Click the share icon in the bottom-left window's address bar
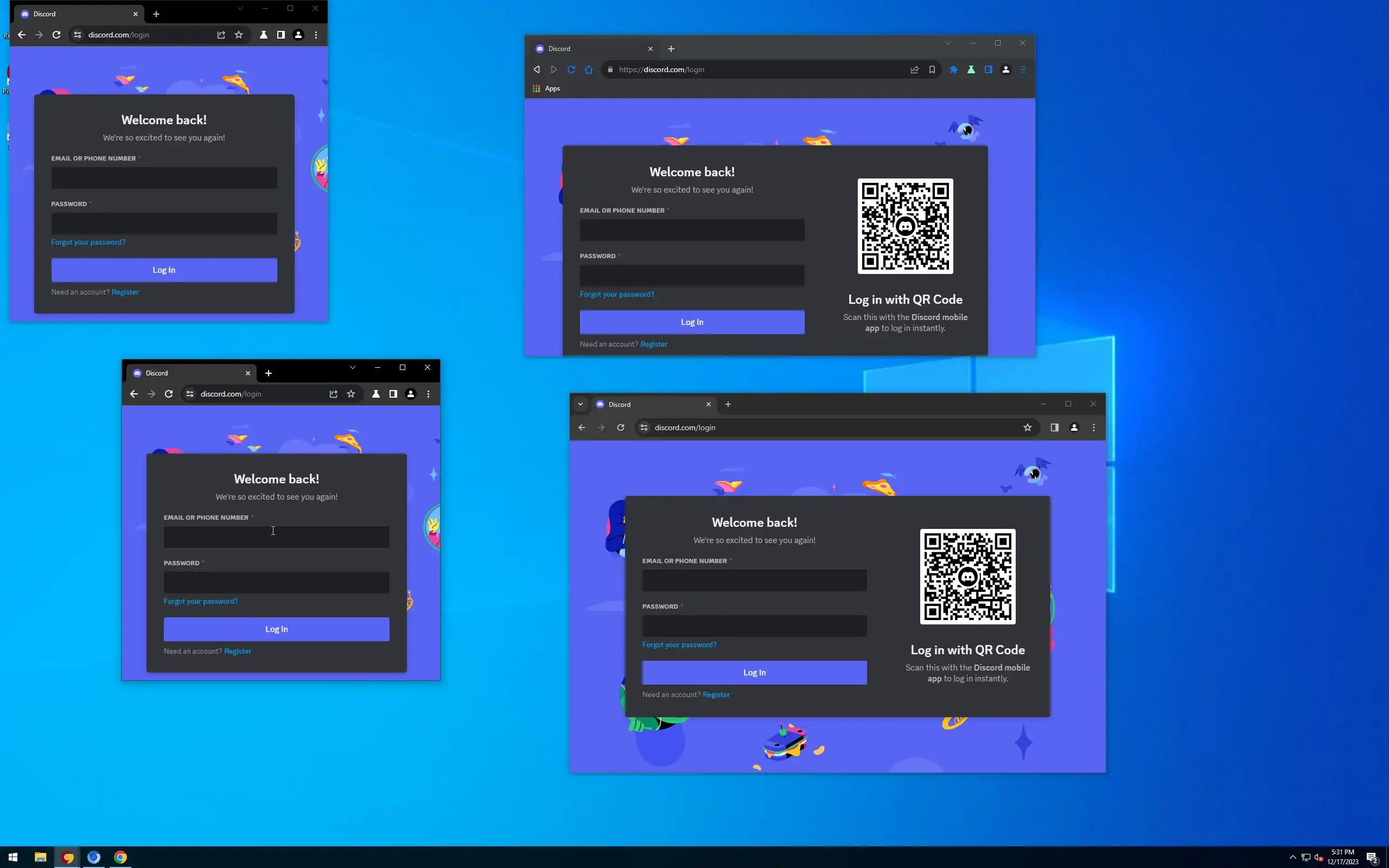This screenshot has width=1389, height=868. [x=334, y=394]
